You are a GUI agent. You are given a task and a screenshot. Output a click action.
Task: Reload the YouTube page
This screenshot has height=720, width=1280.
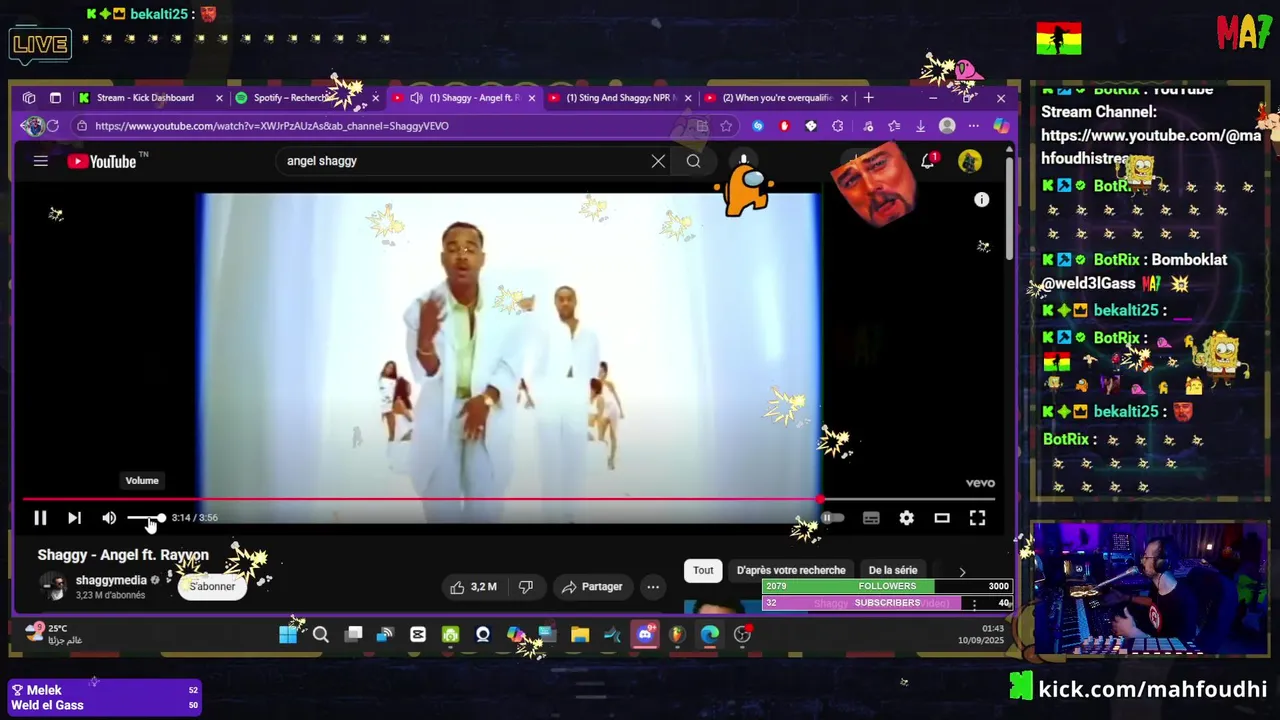[53, 126]
